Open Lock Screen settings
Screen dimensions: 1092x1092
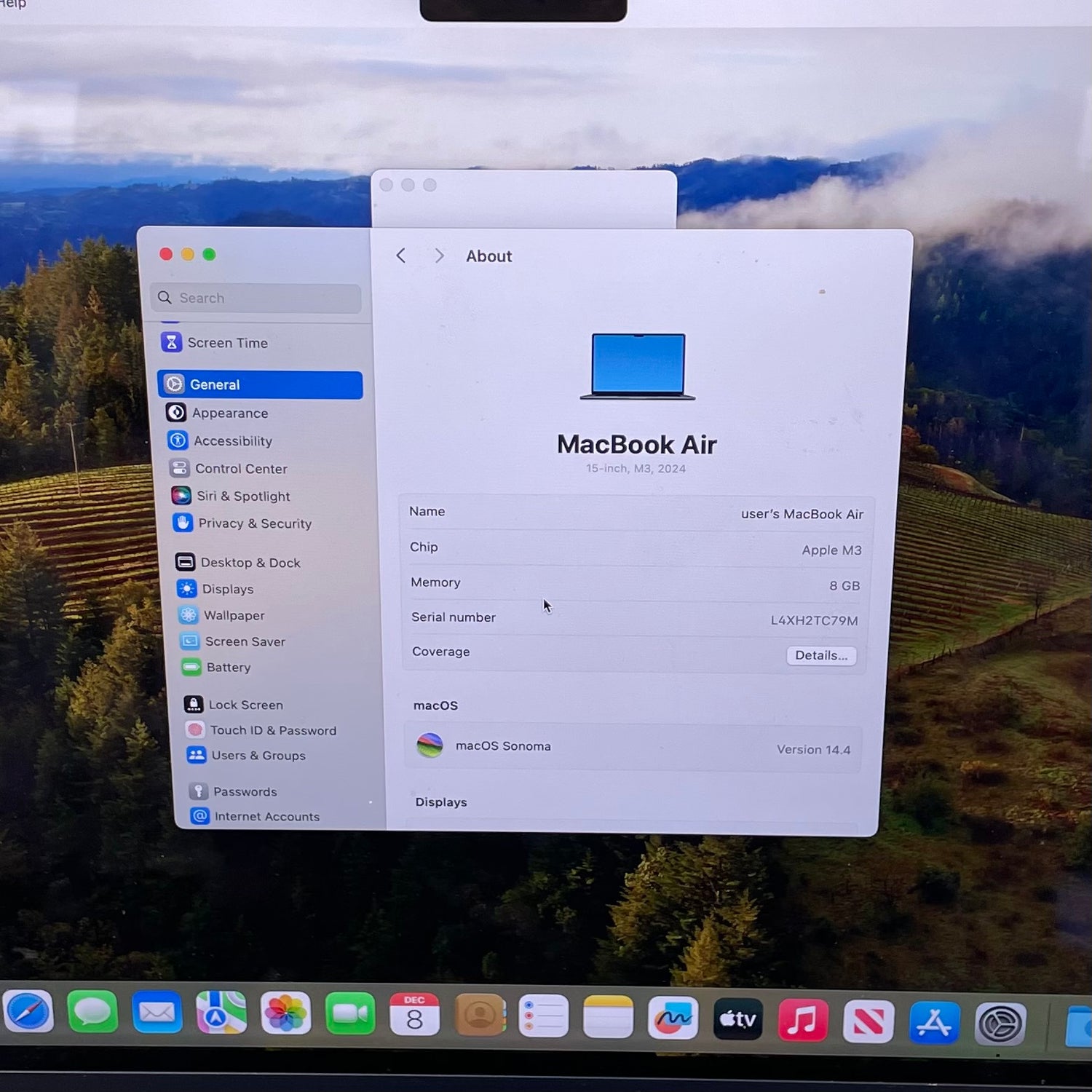[245, 705]
